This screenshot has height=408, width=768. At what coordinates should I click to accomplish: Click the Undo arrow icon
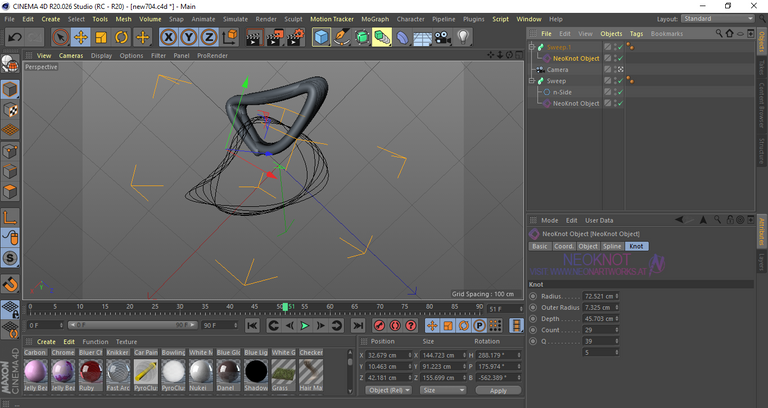tap(15, 37)
